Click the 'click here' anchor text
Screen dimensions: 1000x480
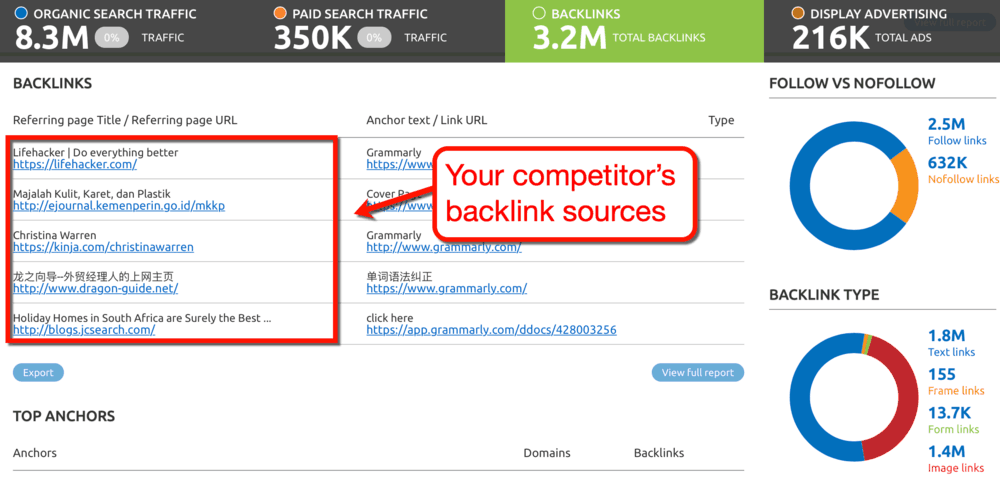(x=390, y=317)
